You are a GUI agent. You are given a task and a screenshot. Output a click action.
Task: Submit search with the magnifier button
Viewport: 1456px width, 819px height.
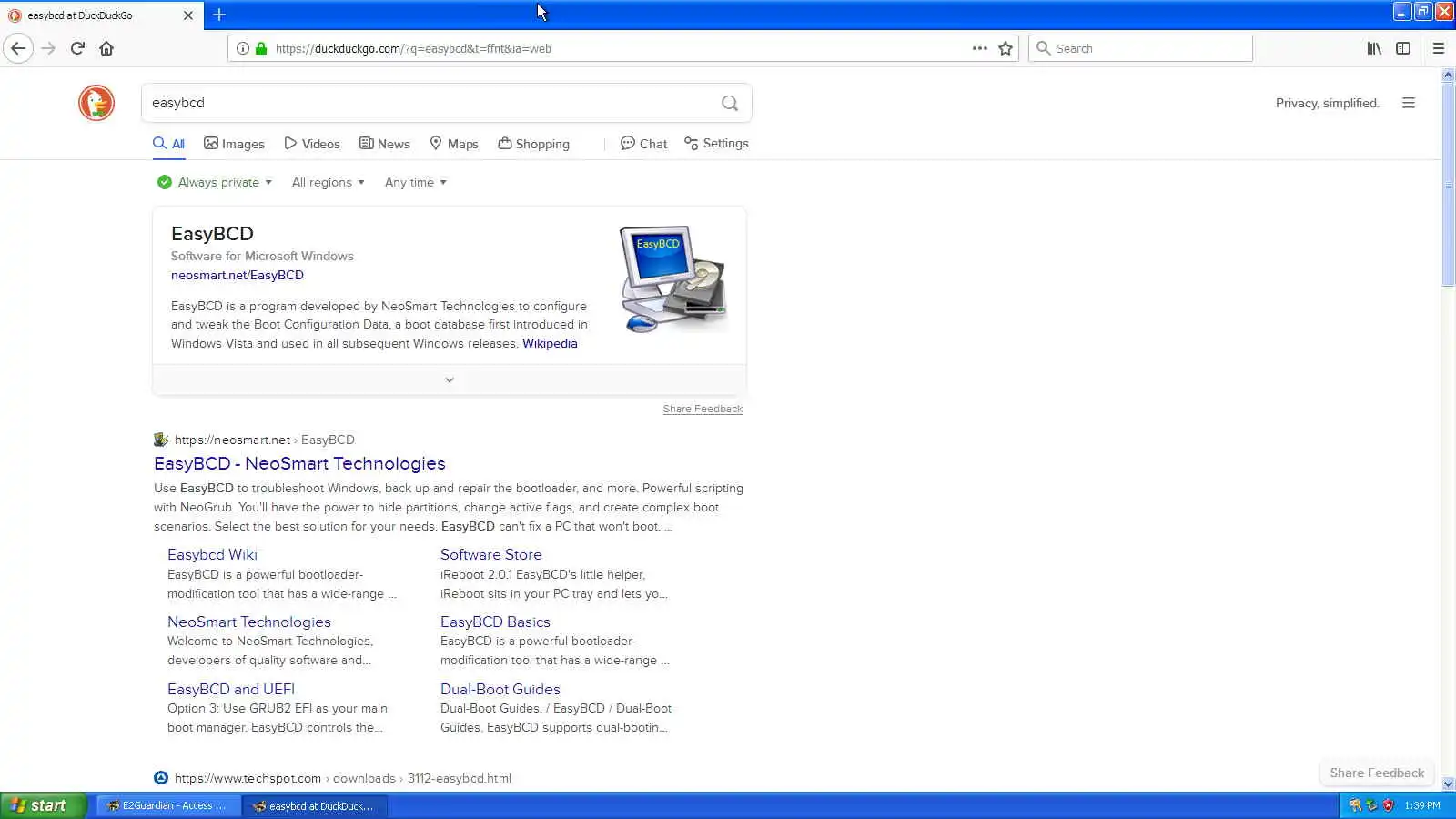coord(730,103)
